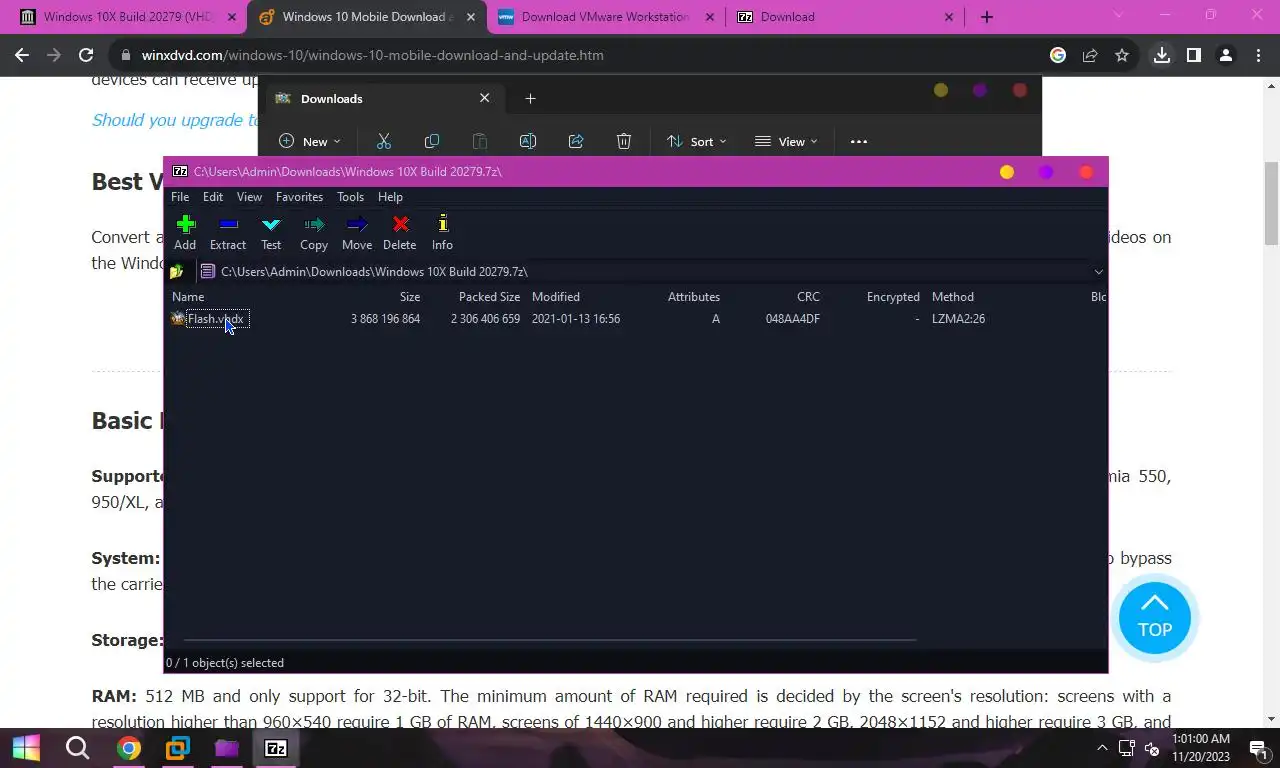
Task: Click the 7-Zip horizontal scrollbar
Action: click(x=549, y=640)
